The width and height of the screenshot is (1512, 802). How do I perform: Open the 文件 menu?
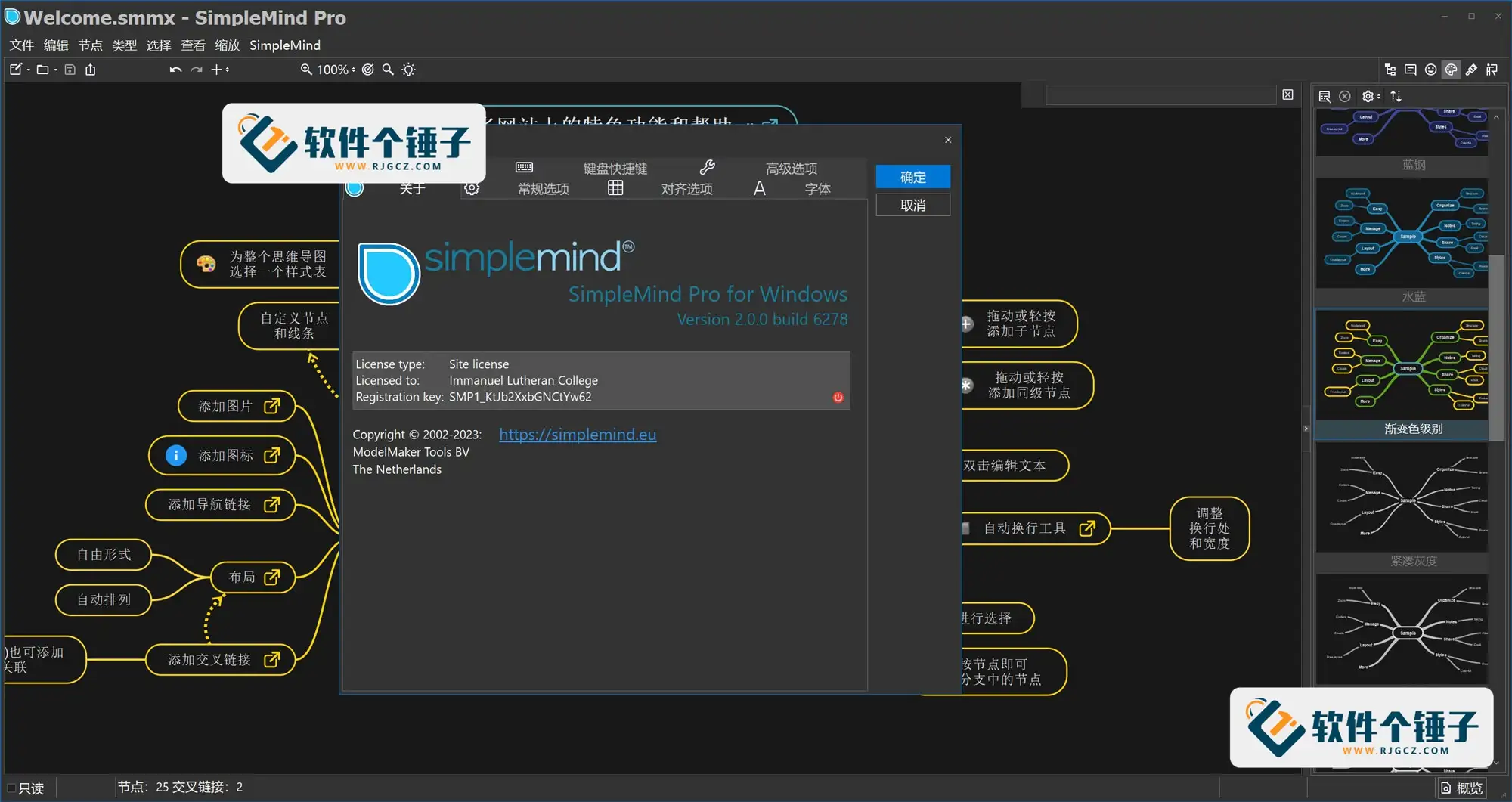click(22, 45)
